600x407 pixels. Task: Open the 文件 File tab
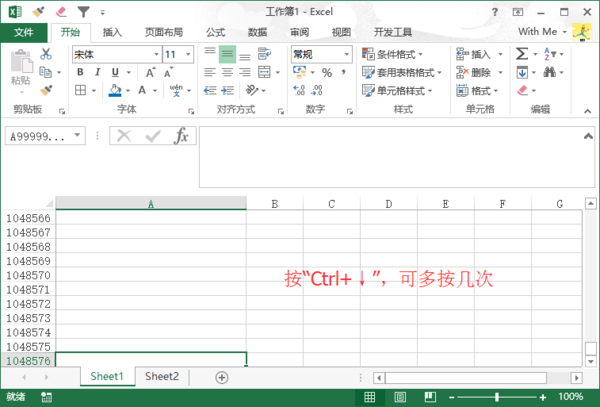click(24, 33)
